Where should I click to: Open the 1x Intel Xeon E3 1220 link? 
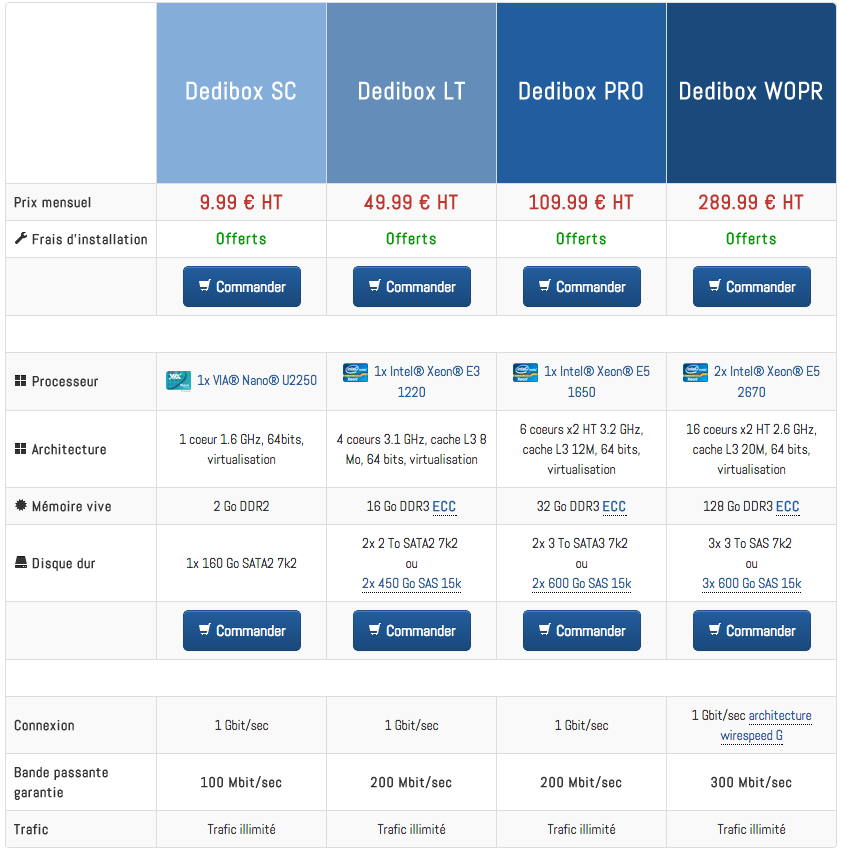point(427,372)
